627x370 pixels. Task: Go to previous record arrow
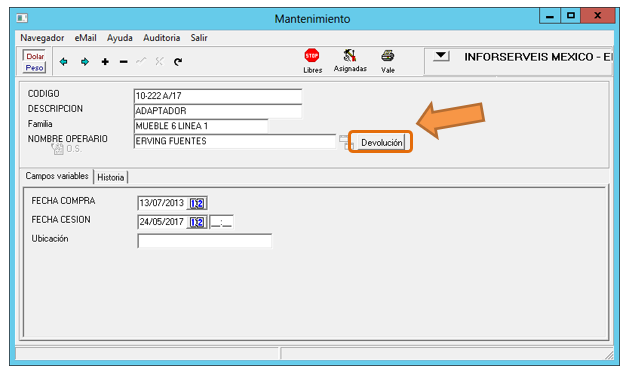[63, 62]
